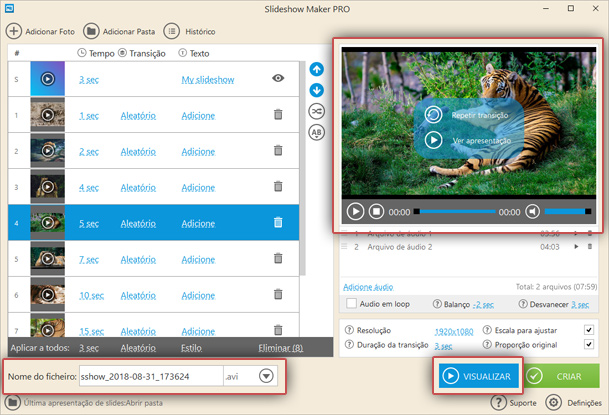Set Aplicar a todos Aleatório transition
The width and height of the screenshot is (609, 415).
(x=138, y=348)
